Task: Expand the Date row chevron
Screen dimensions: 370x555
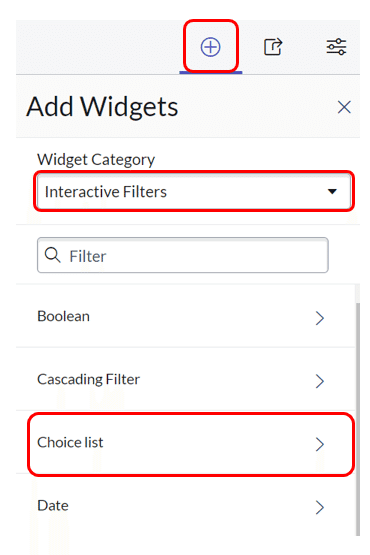Action: pos(319,507)
